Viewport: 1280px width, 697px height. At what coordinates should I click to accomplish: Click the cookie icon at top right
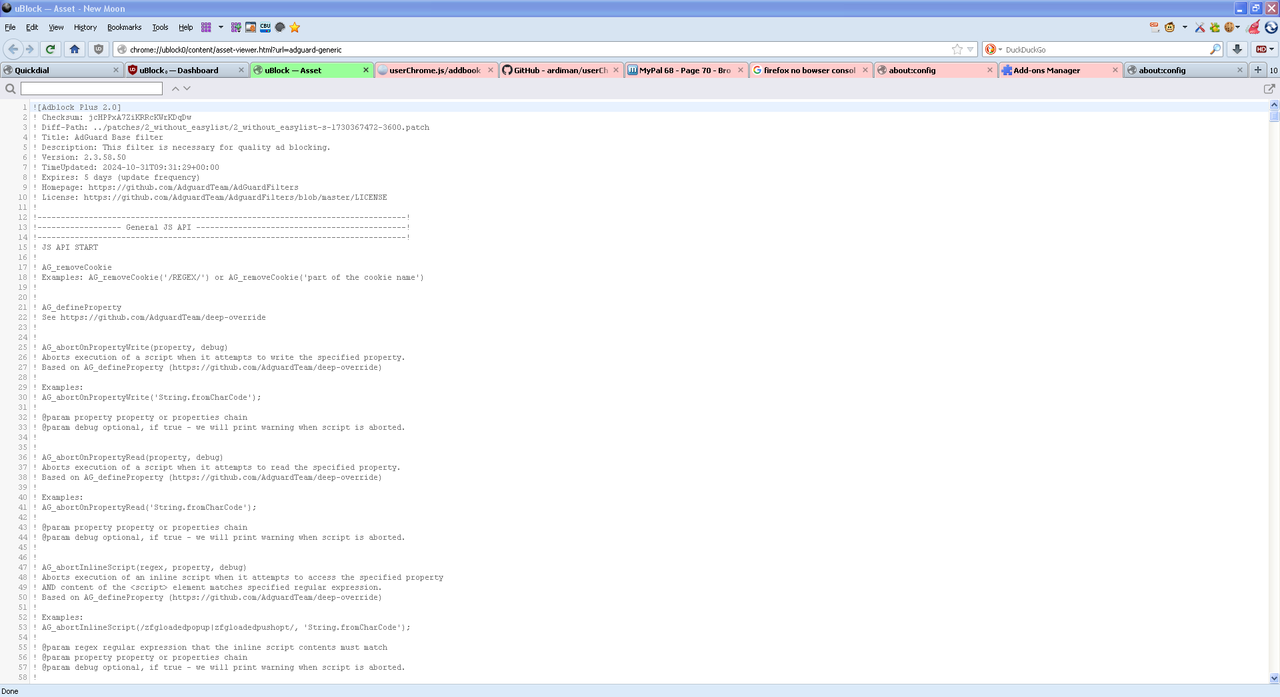coord(1229,27)
